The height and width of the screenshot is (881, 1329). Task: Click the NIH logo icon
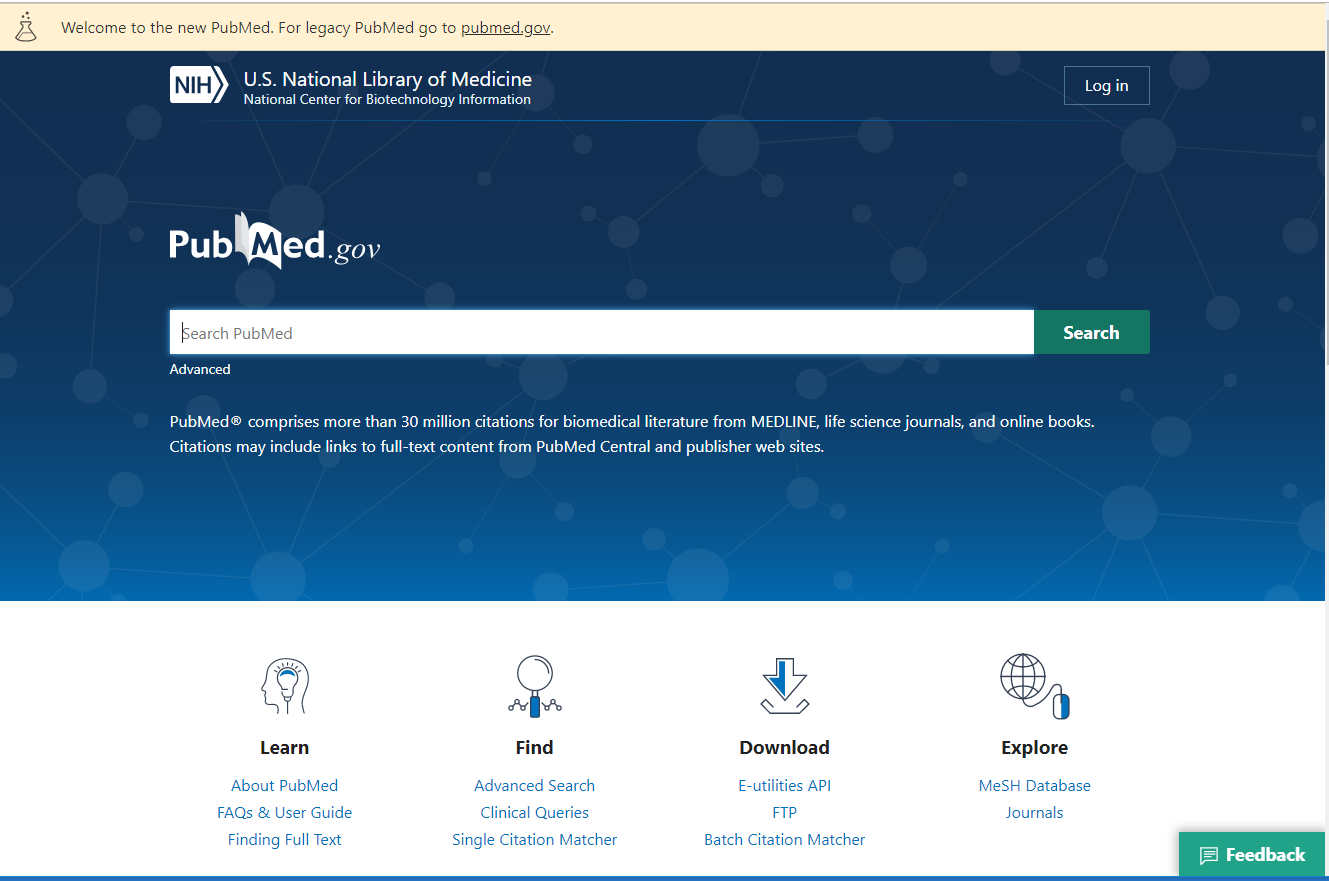[199, 85]
